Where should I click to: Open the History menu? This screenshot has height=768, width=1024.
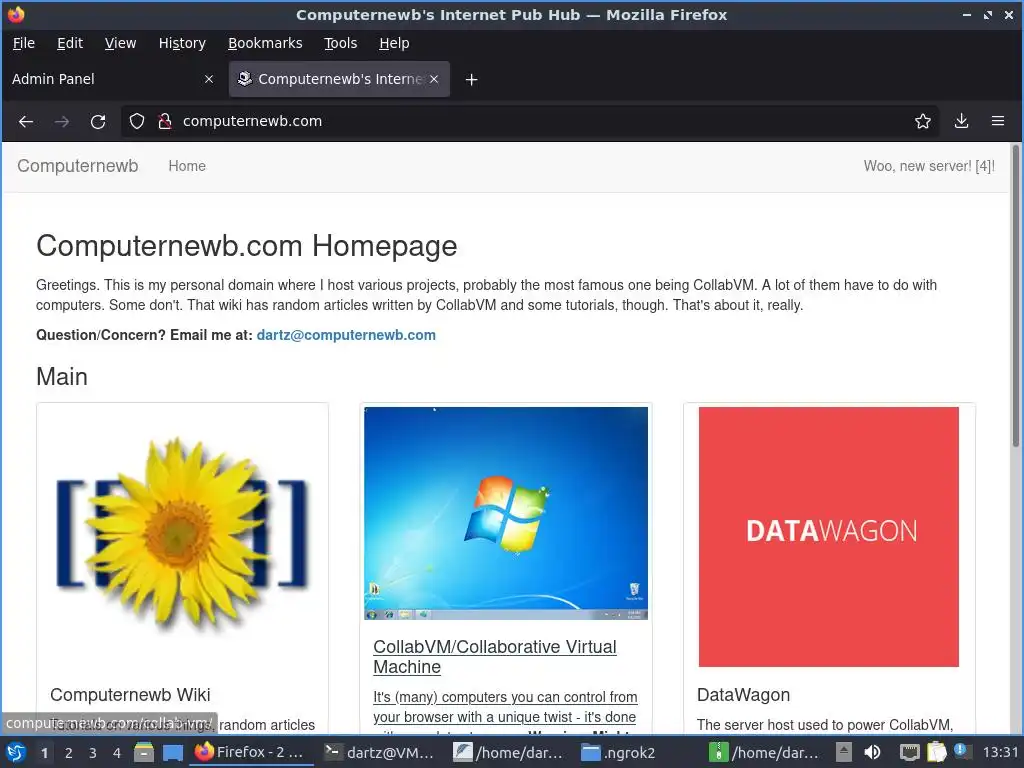click(x=182, y=43)
